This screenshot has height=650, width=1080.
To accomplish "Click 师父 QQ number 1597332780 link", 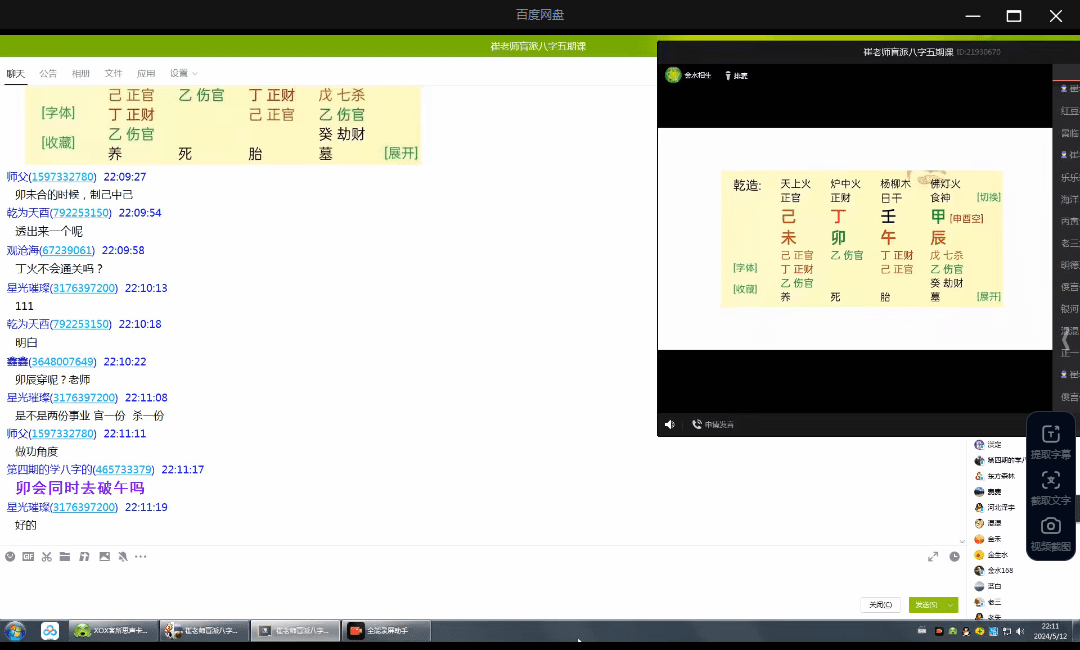I will click(63, 177).
